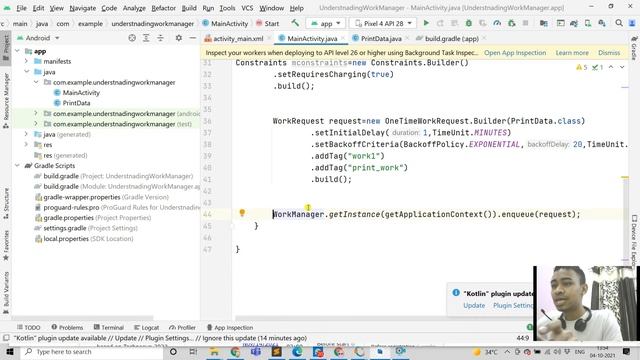The height and width of the screenshot is (360, 640).
Task: Open the Profiler tool window
Action: [x=182, y=327]
